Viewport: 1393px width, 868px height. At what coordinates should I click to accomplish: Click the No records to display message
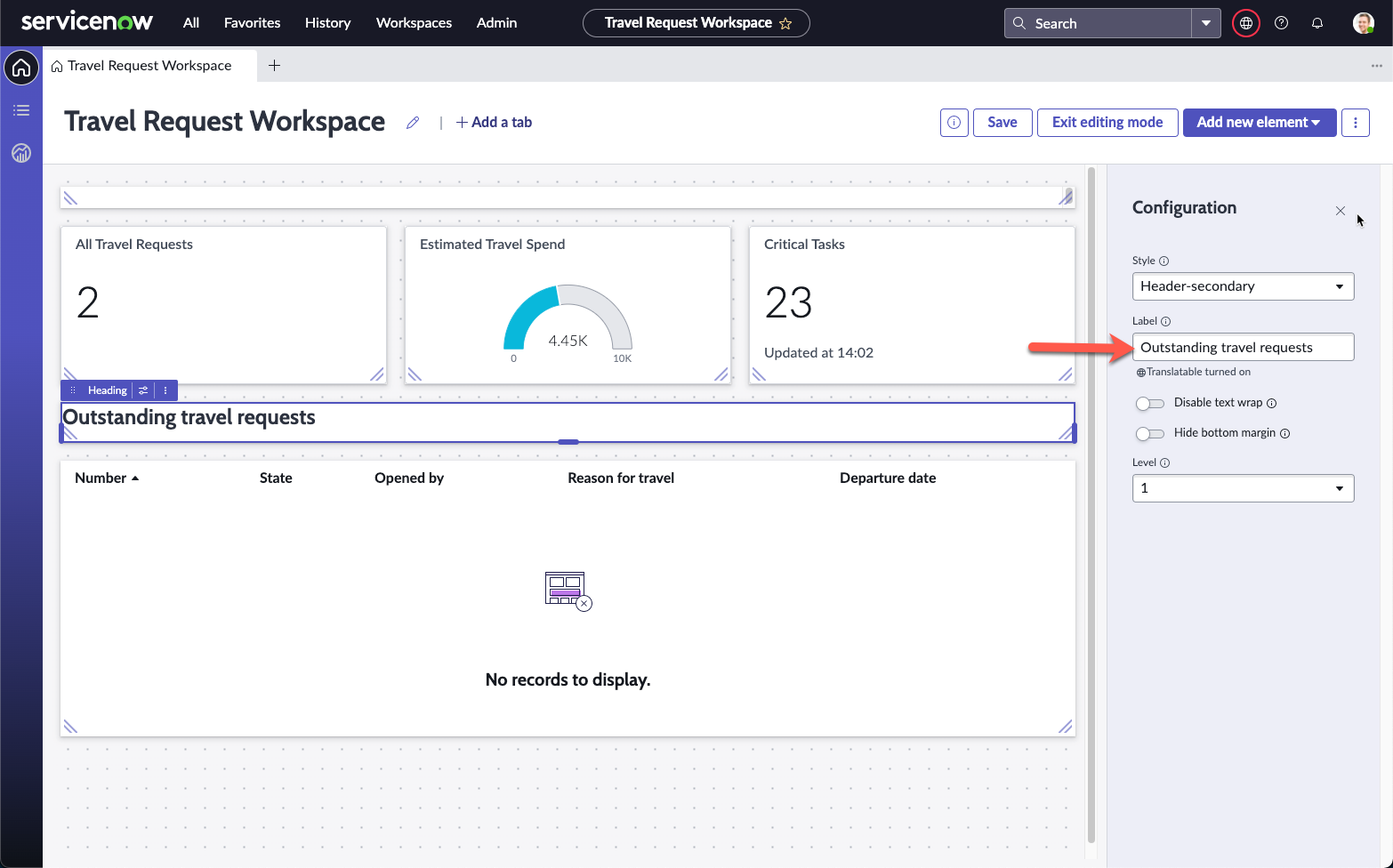coord(568,679)
